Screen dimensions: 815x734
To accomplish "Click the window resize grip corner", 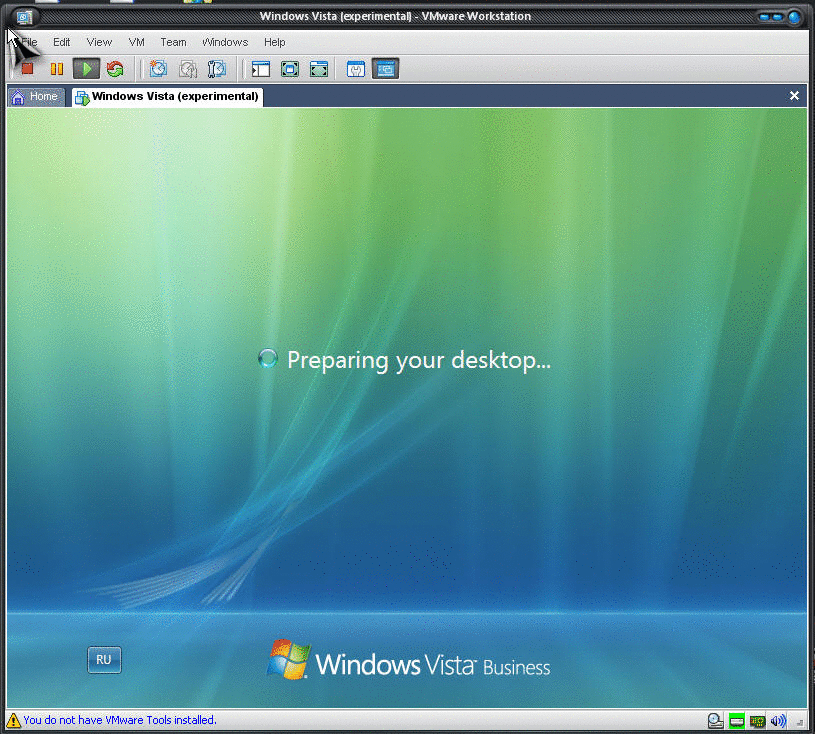I will (800, 722).
